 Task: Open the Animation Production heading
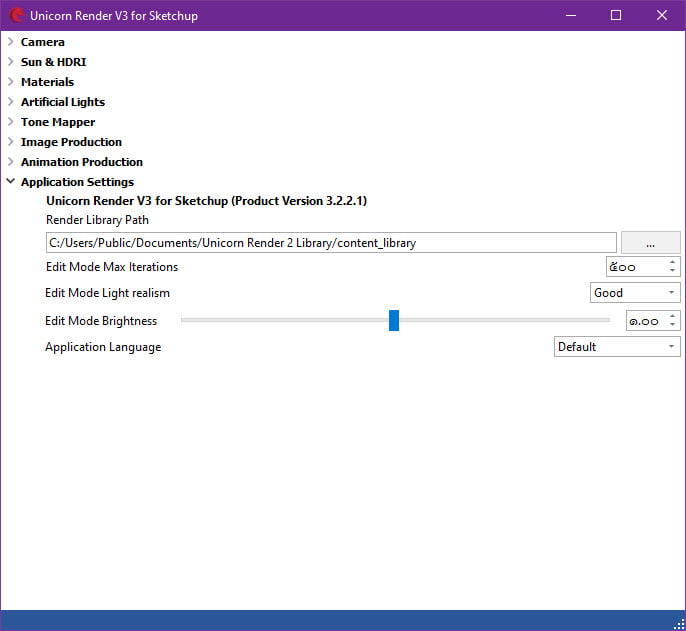(x=82, y=162)
